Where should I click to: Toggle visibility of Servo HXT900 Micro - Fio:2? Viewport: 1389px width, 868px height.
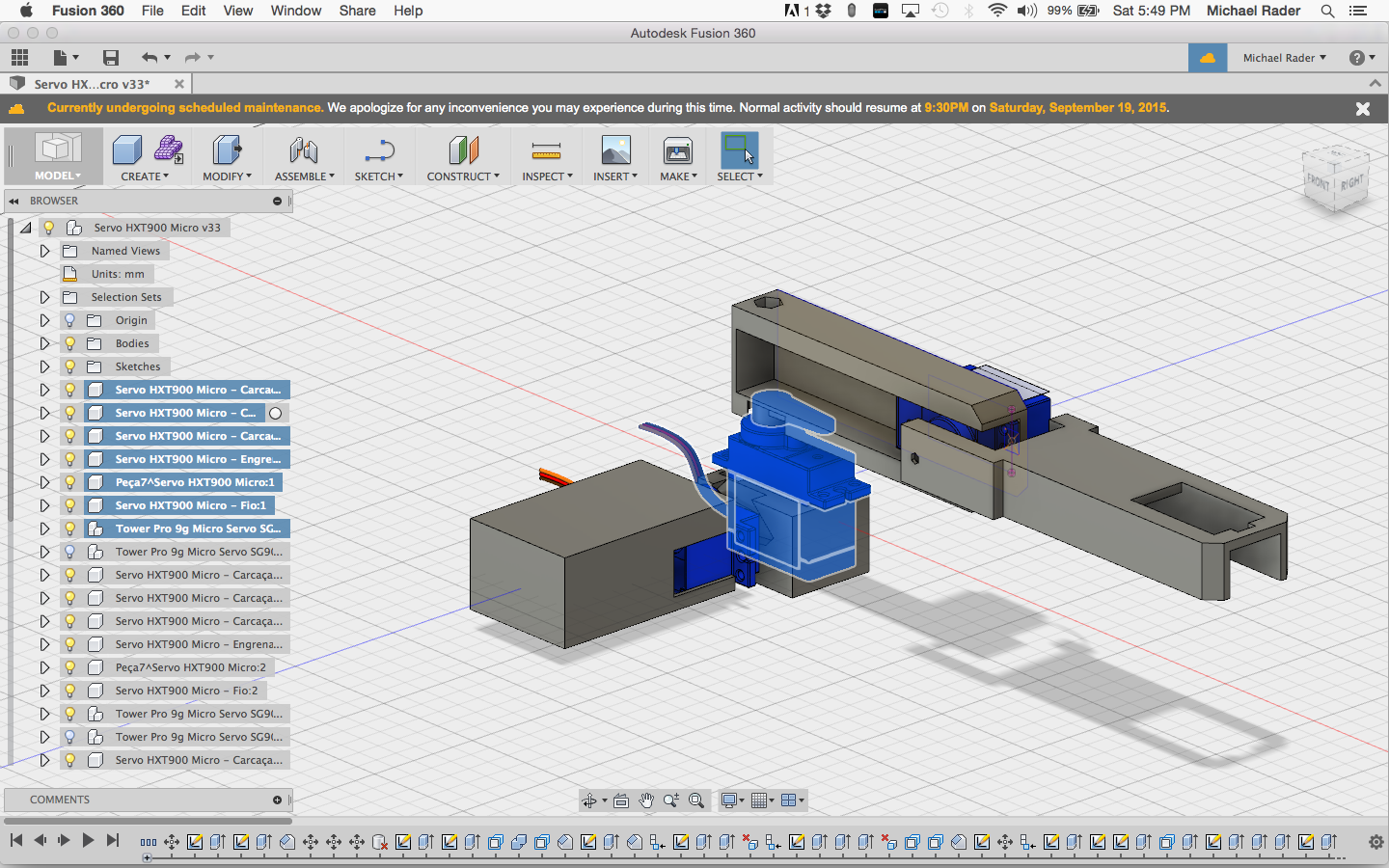click(69, 691)
